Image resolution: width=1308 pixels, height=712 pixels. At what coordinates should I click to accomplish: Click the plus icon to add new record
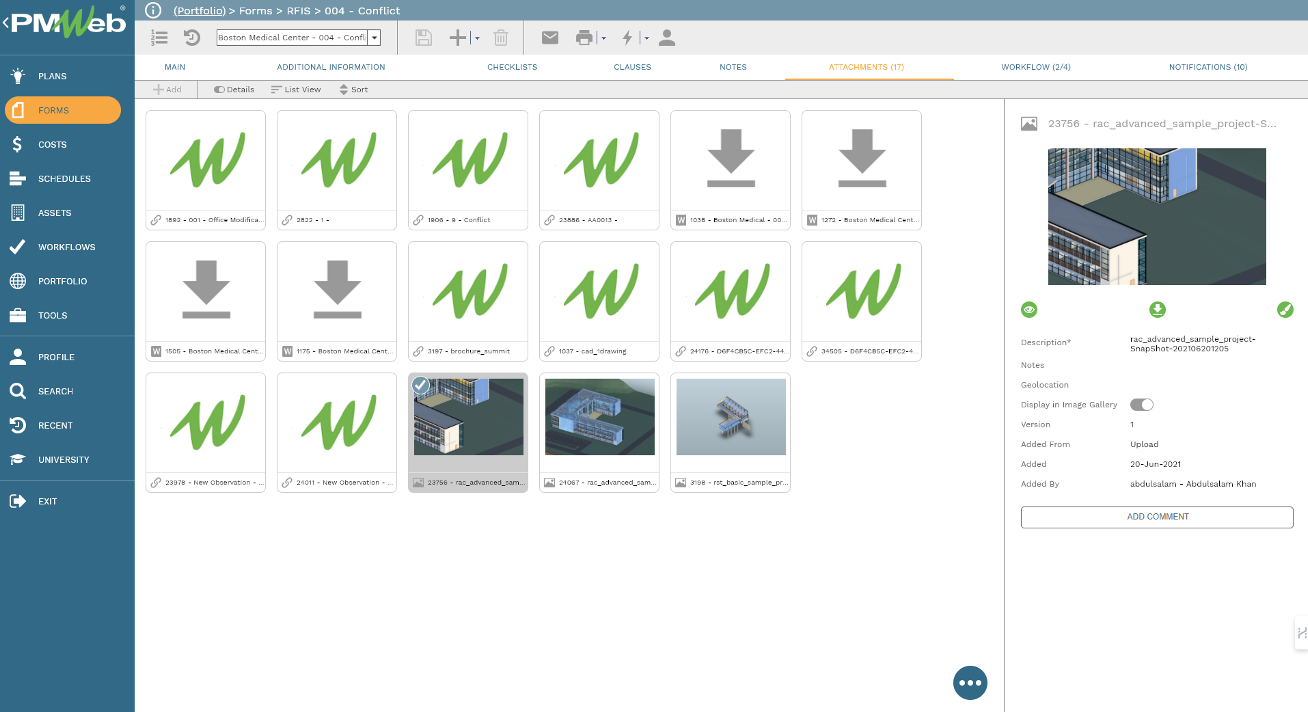coord(458,38)
